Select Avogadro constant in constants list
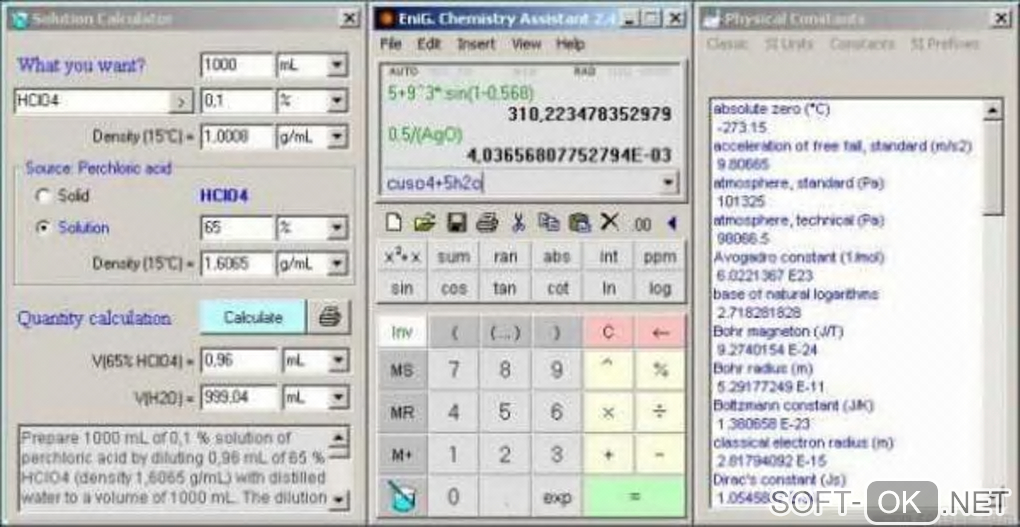 (x=799, y=258)
